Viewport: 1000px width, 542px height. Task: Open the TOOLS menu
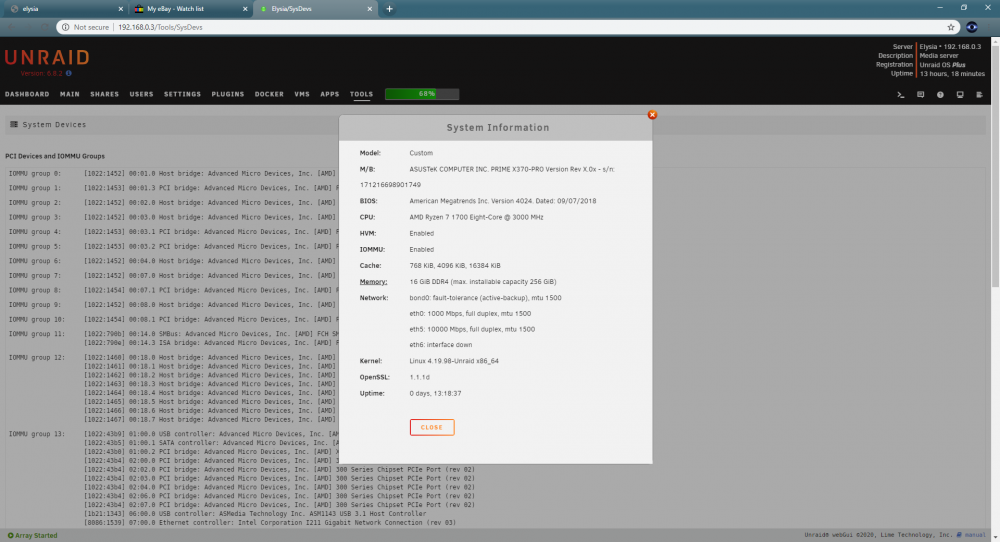click(361, 94)
